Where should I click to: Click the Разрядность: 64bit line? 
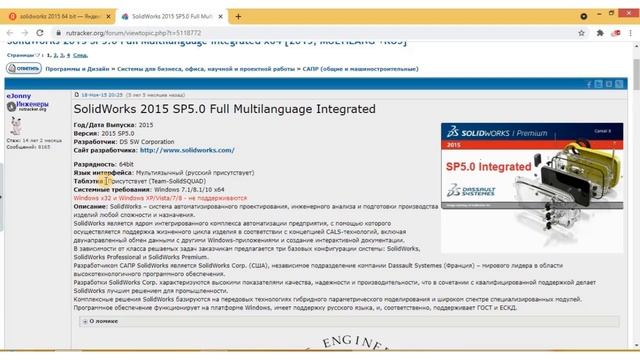tap(104, 164)
